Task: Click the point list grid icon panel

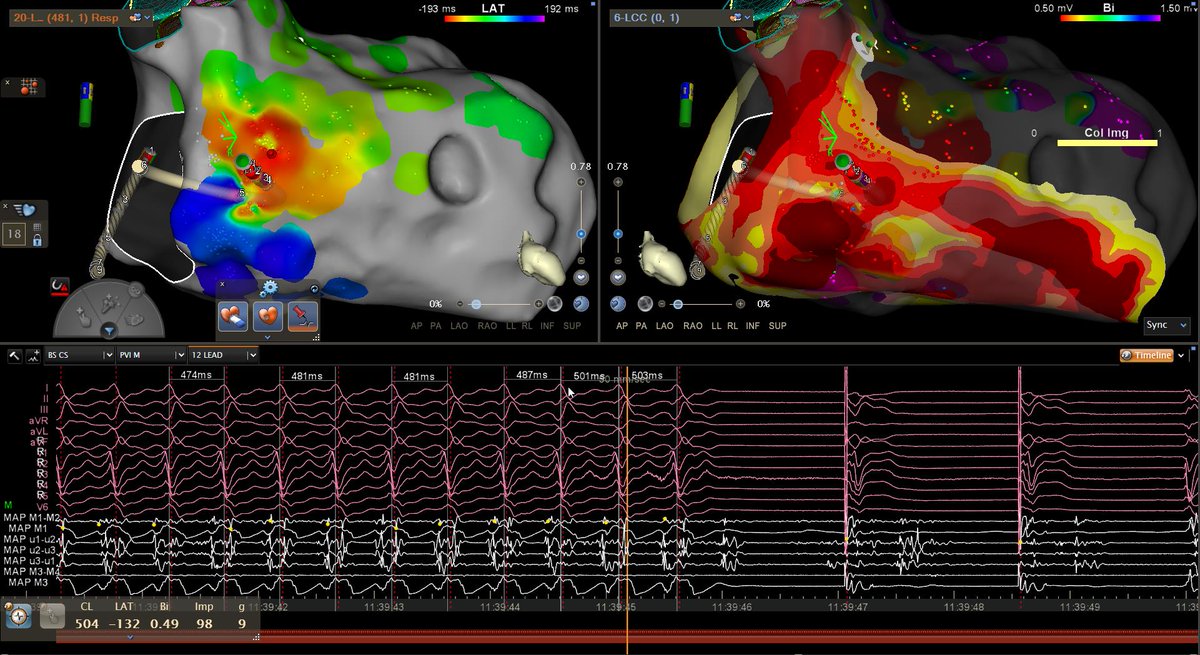Action: click(x=28, y=87)
